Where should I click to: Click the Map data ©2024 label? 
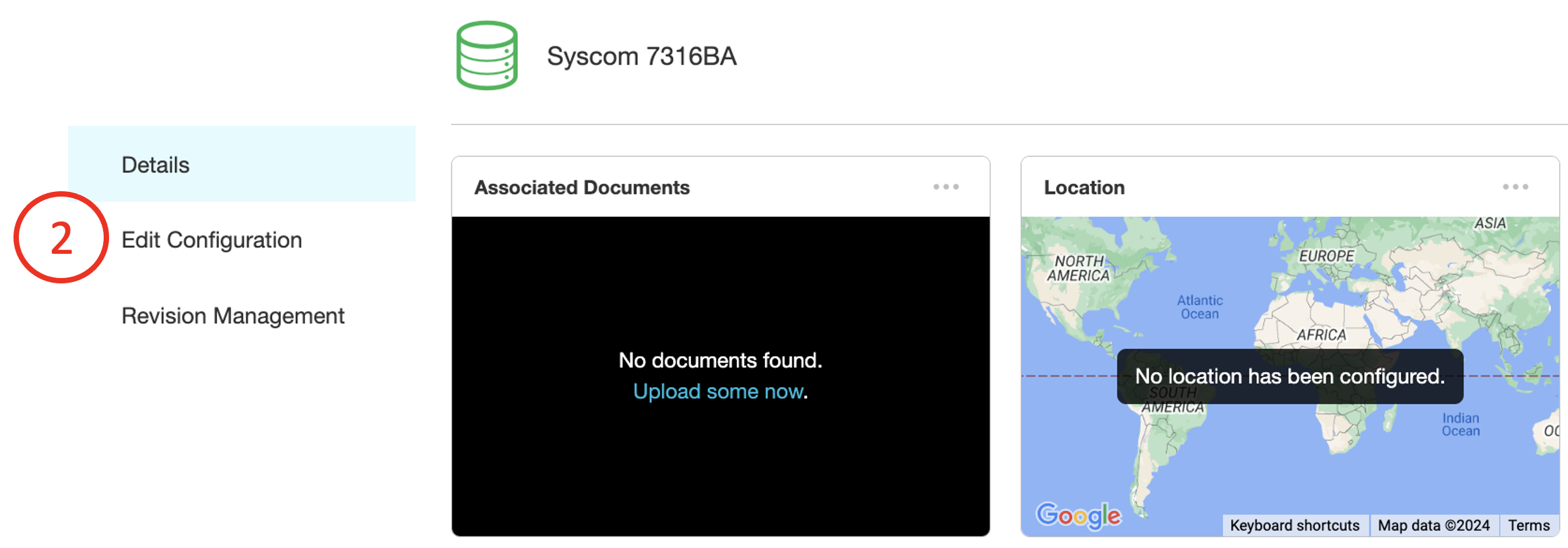point(1434,525)
